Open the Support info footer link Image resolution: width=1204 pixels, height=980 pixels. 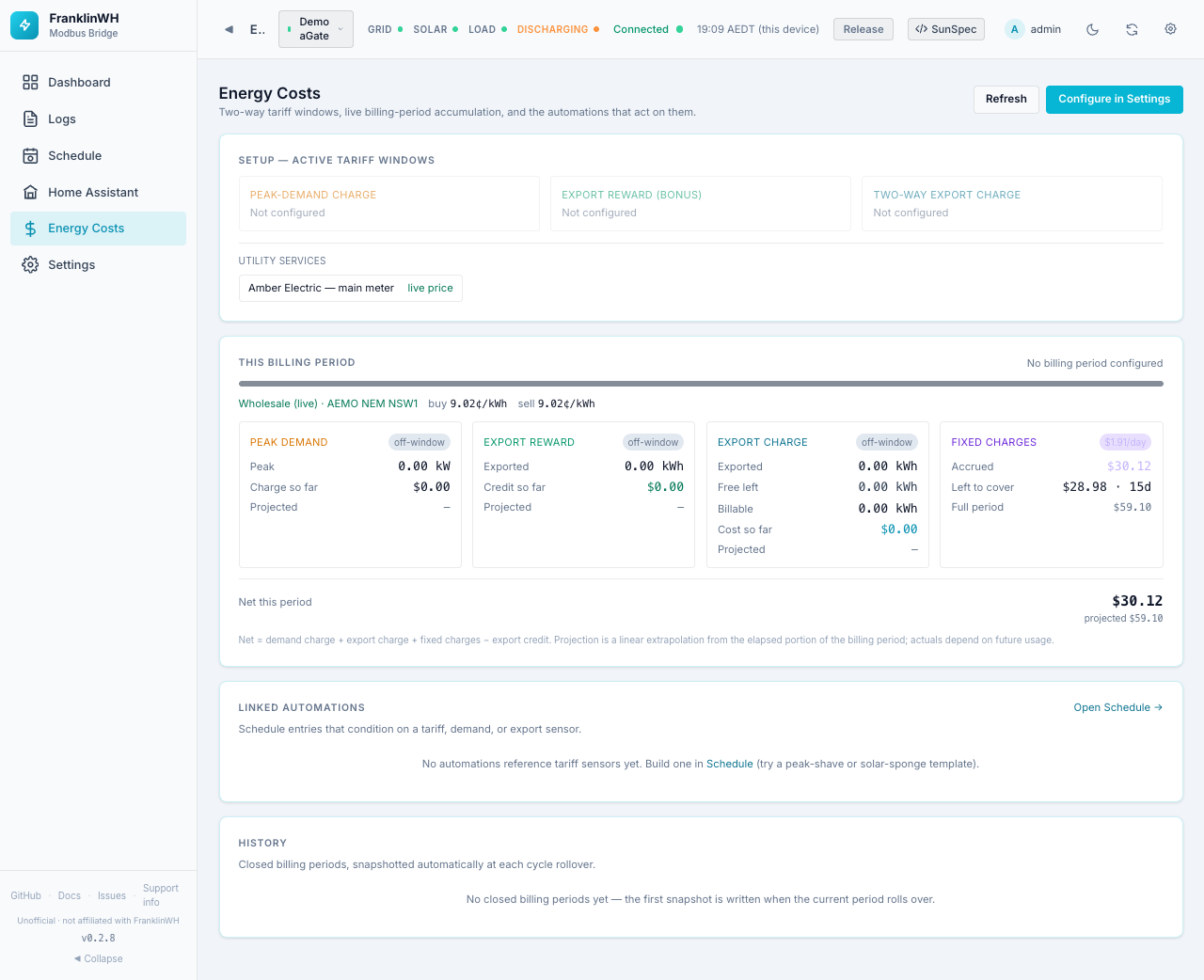point(161,895)
